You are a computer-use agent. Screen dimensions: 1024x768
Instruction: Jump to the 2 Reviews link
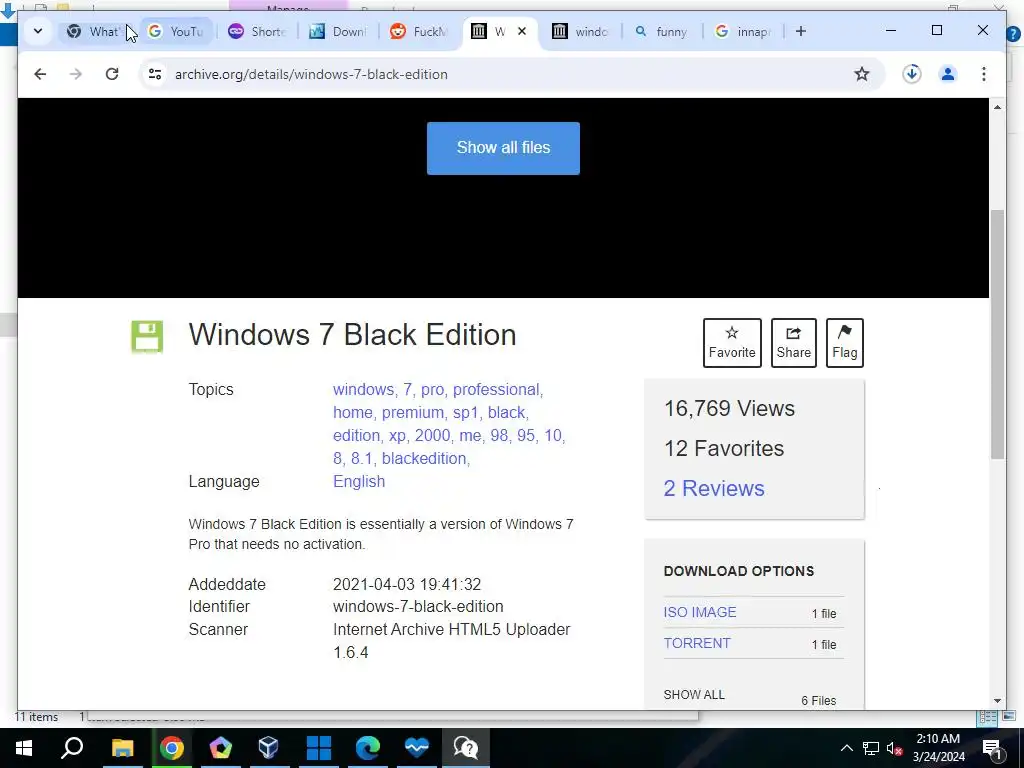pos(714,488)
